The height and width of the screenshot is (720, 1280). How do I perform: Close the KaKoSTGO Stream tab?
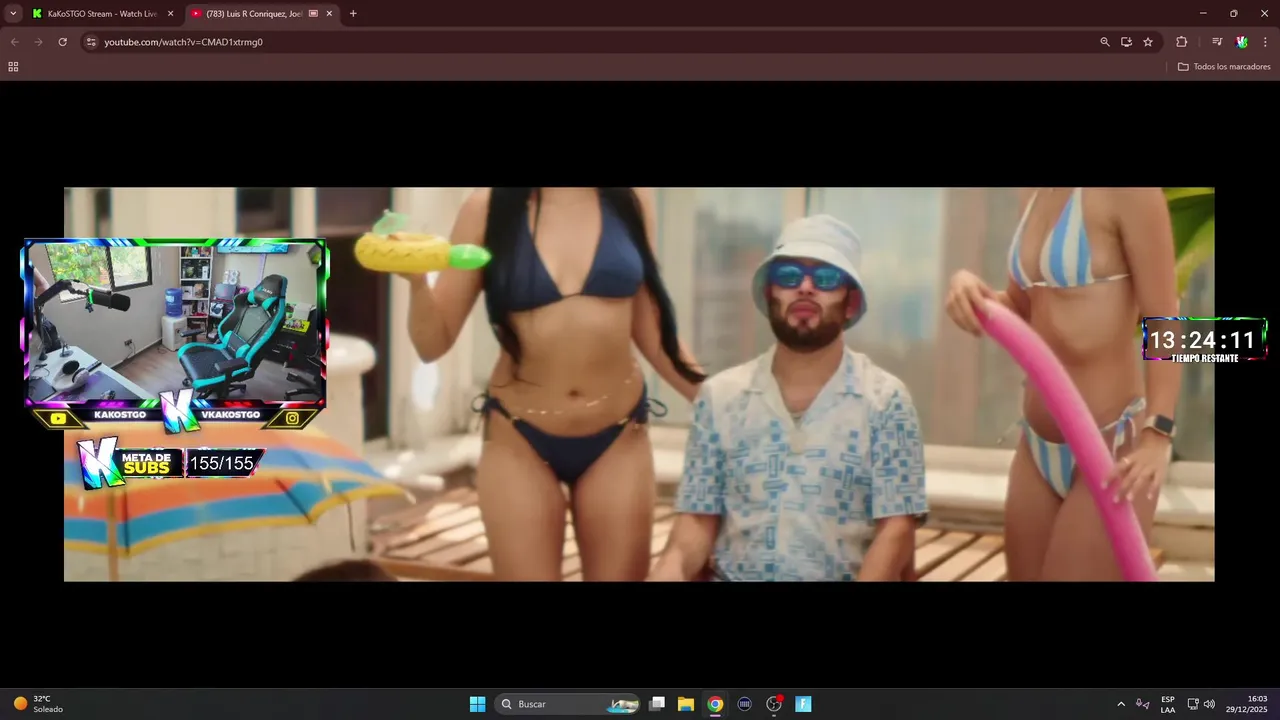click(x=170, y=14)
